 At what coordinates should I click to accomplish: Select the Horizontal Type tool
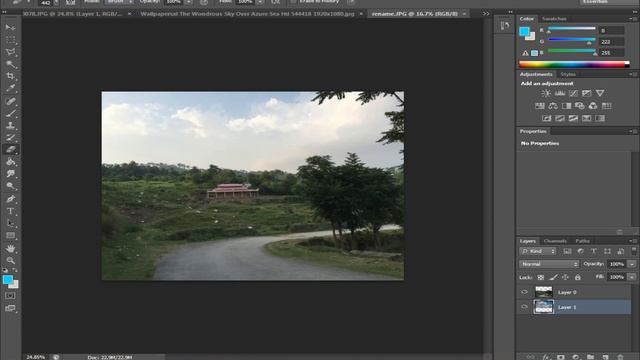[x=11, y=211]
